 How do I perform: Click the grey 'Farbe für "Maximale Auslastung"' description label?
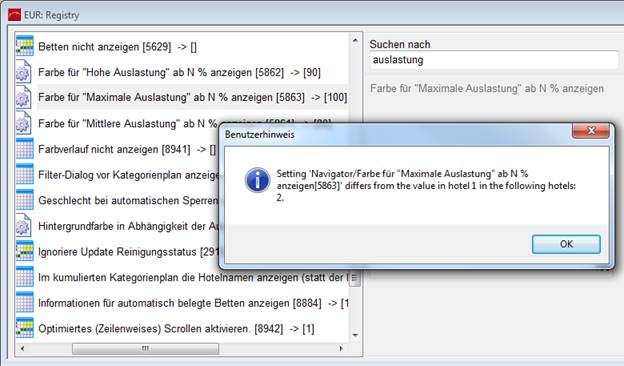[x=487, y=88]
